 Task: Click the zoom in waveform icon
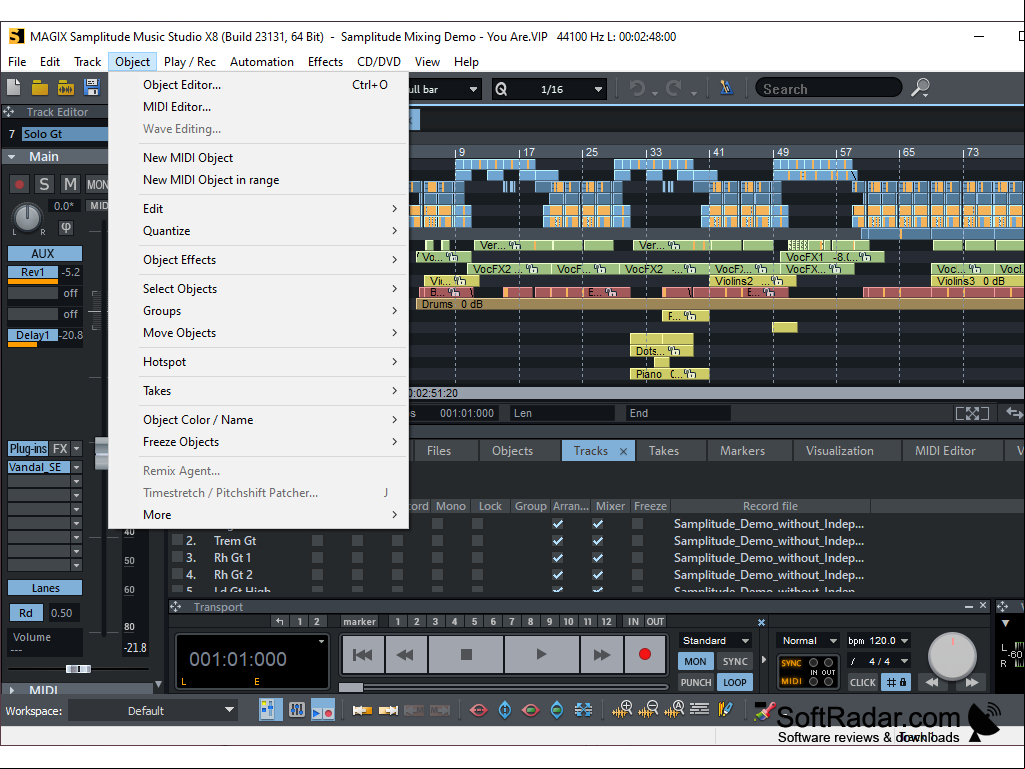[622, 710]
